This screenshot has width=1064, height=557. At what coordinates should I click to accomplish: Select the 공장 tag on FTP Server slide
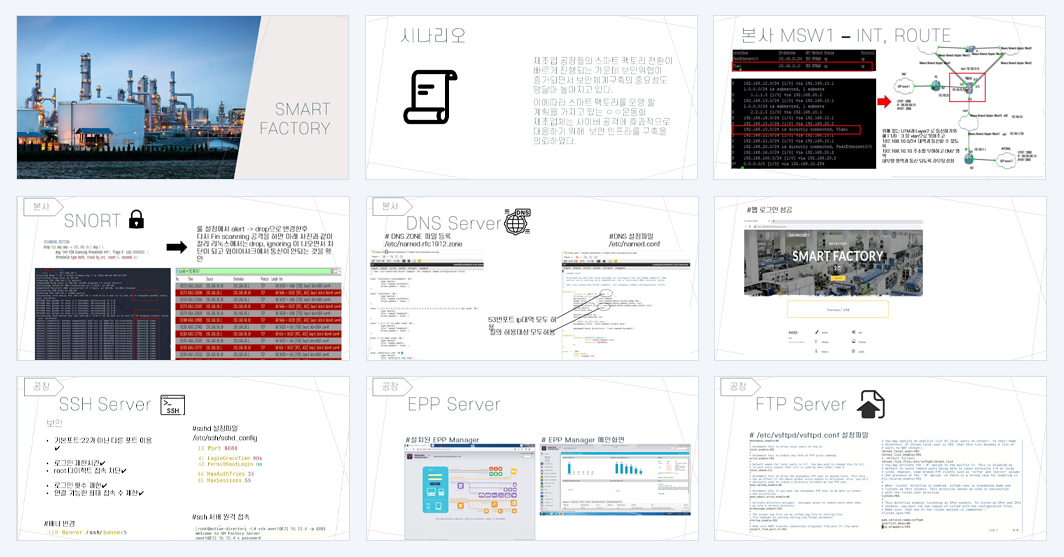740,386
